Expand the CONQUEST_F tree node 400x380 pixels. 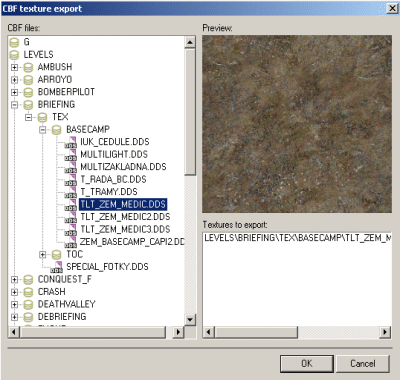[x=14, y=280]
